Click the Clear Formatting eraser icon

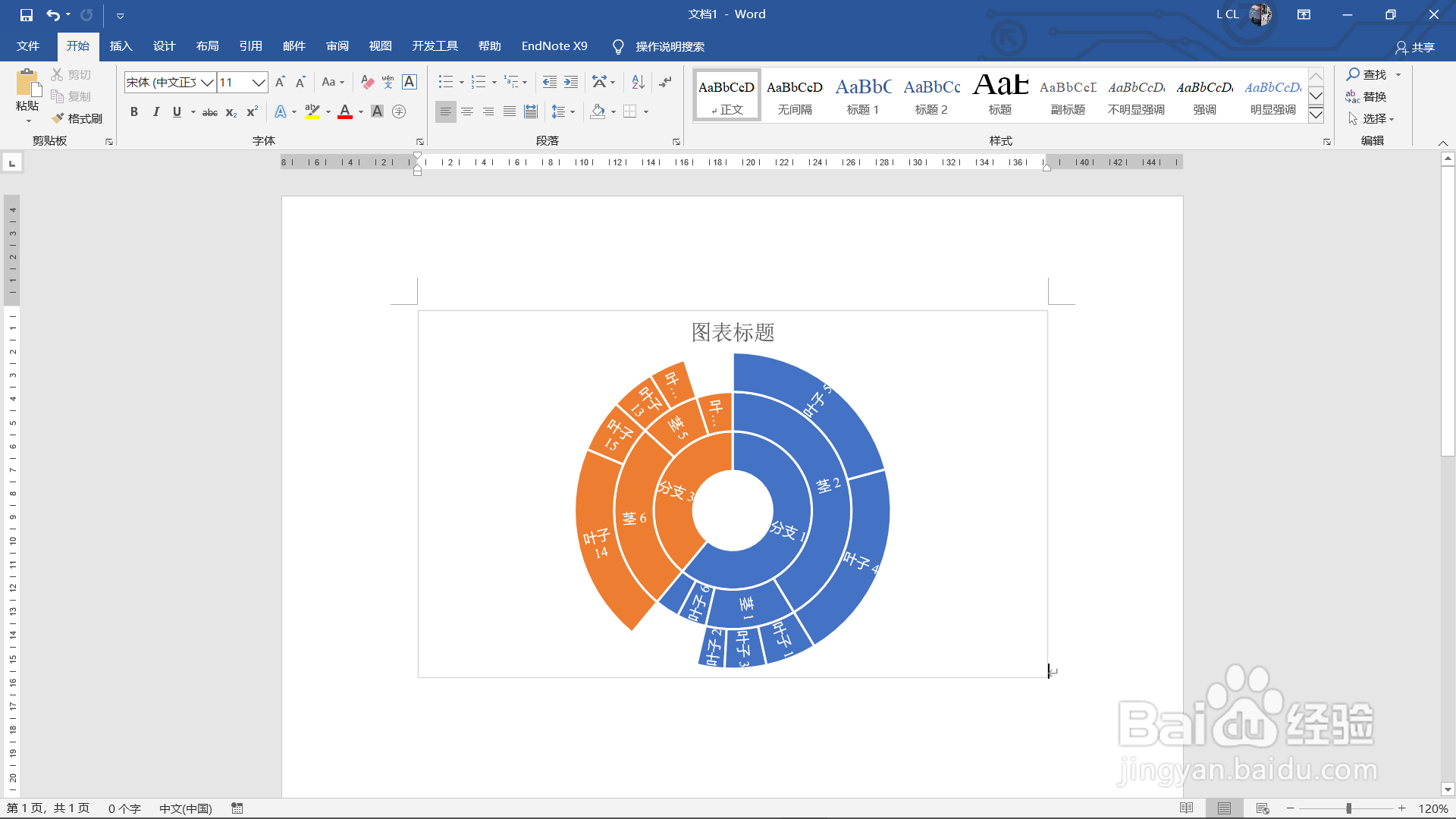(367, 82)
